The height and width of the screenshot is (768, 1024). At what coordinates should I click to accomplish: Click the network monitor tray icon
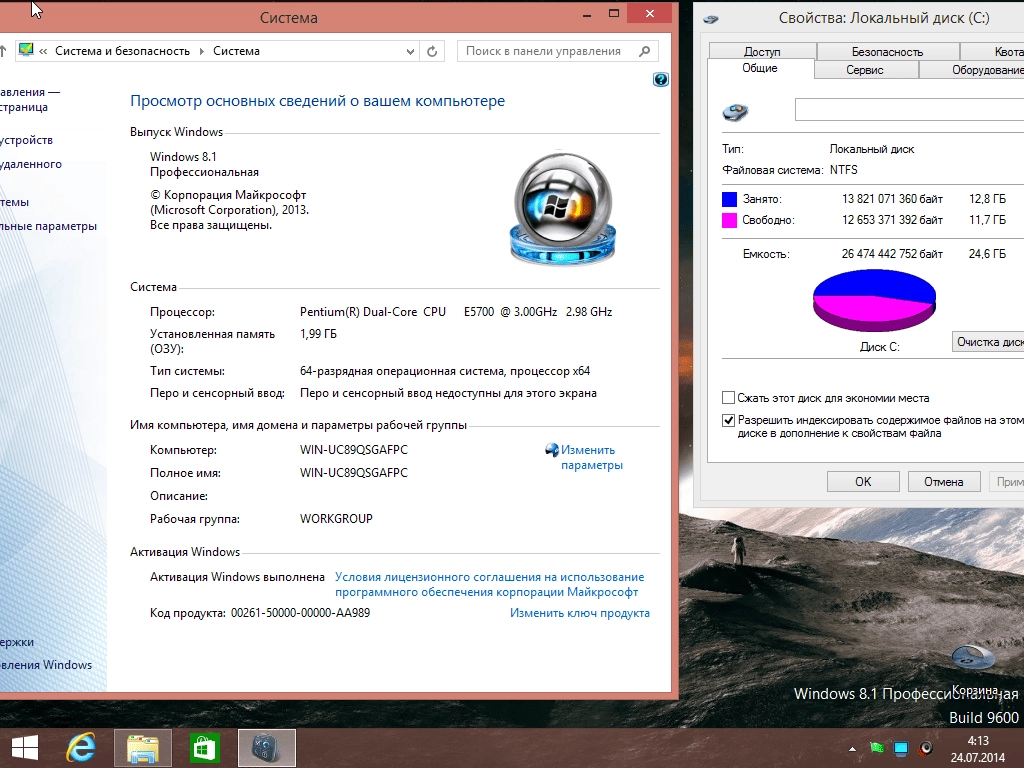point(901,748)
